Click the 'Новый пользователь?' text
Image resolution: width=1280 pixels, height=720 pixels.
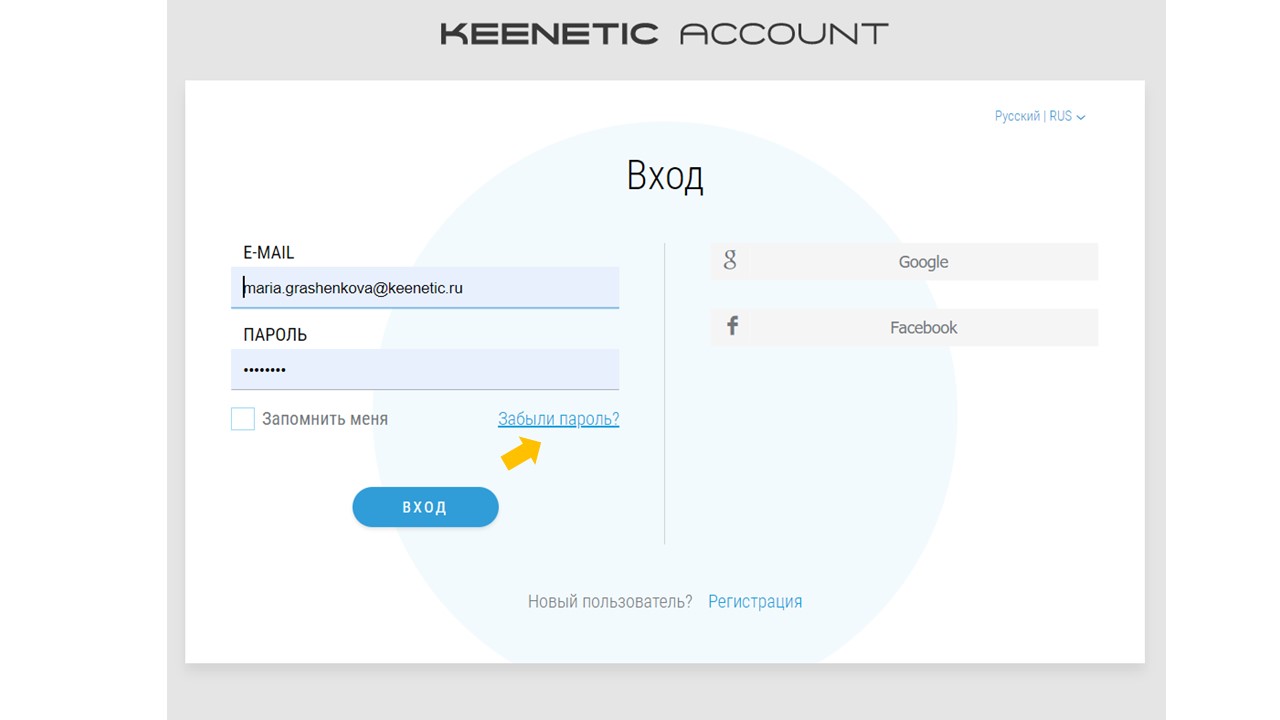[x=610, y=601]
